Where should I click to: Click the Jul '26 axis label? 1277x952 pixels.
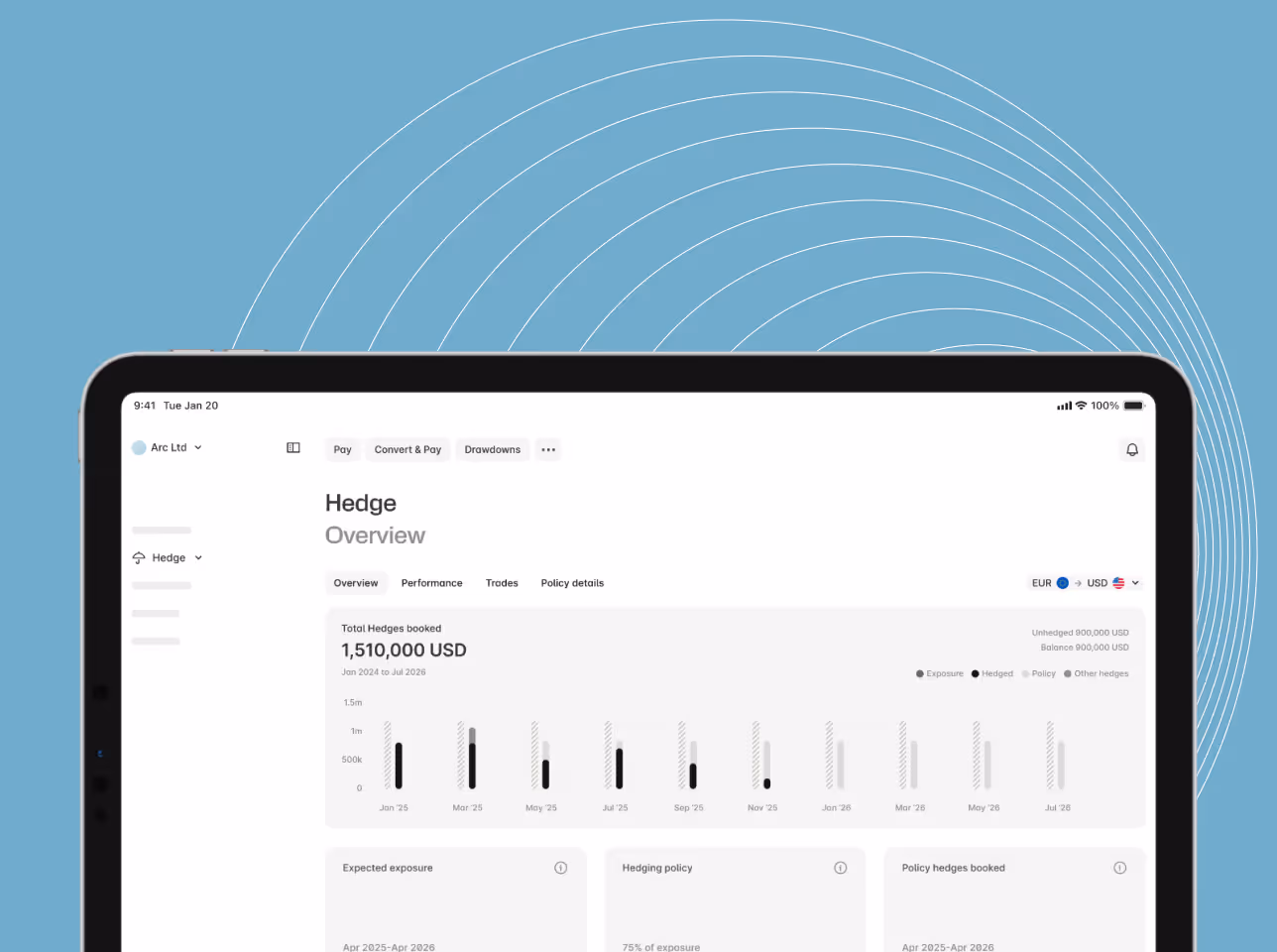pos(1058,808)
